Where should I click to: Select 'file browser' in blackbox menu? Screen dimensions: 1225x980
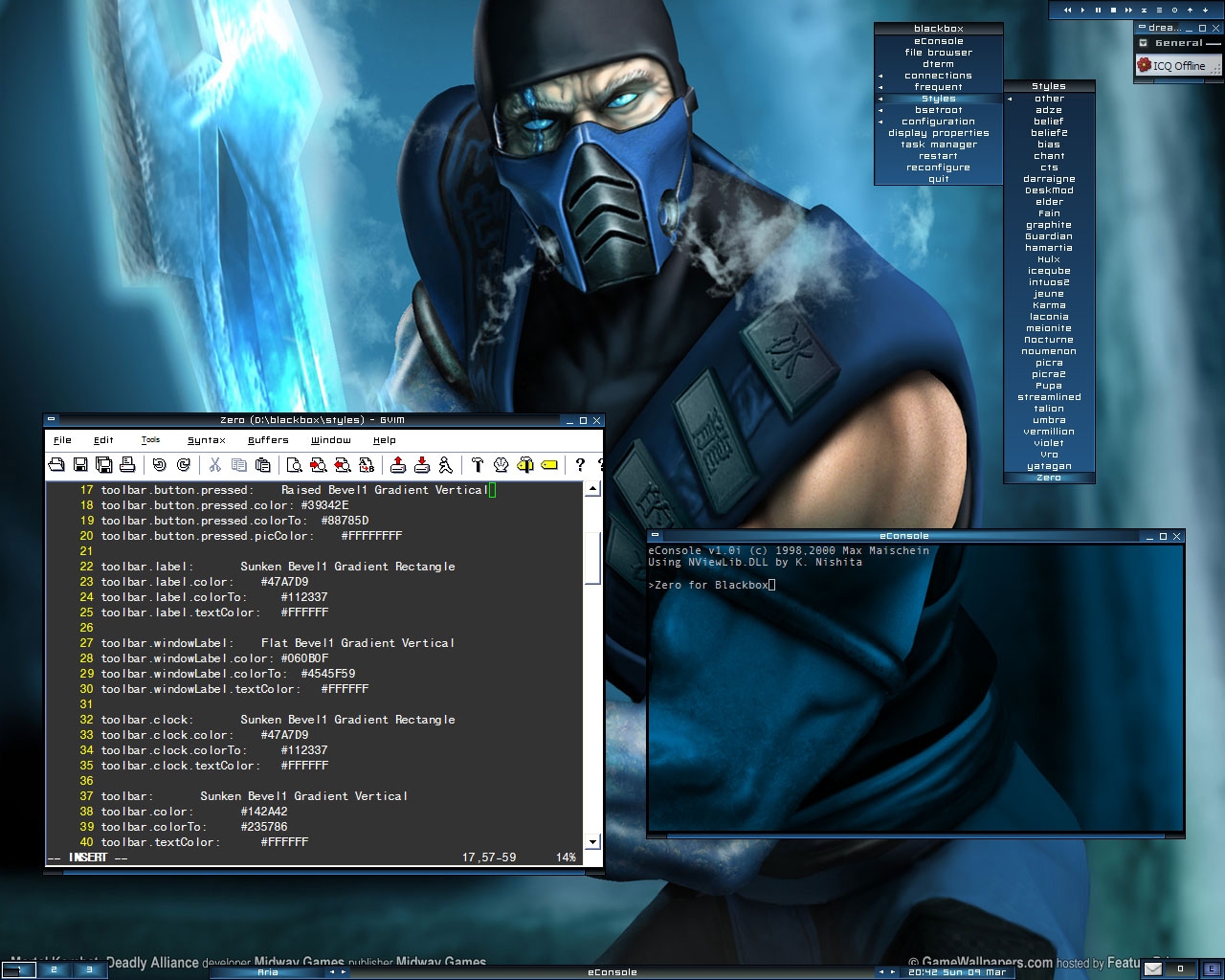click(x=938, y=53)
